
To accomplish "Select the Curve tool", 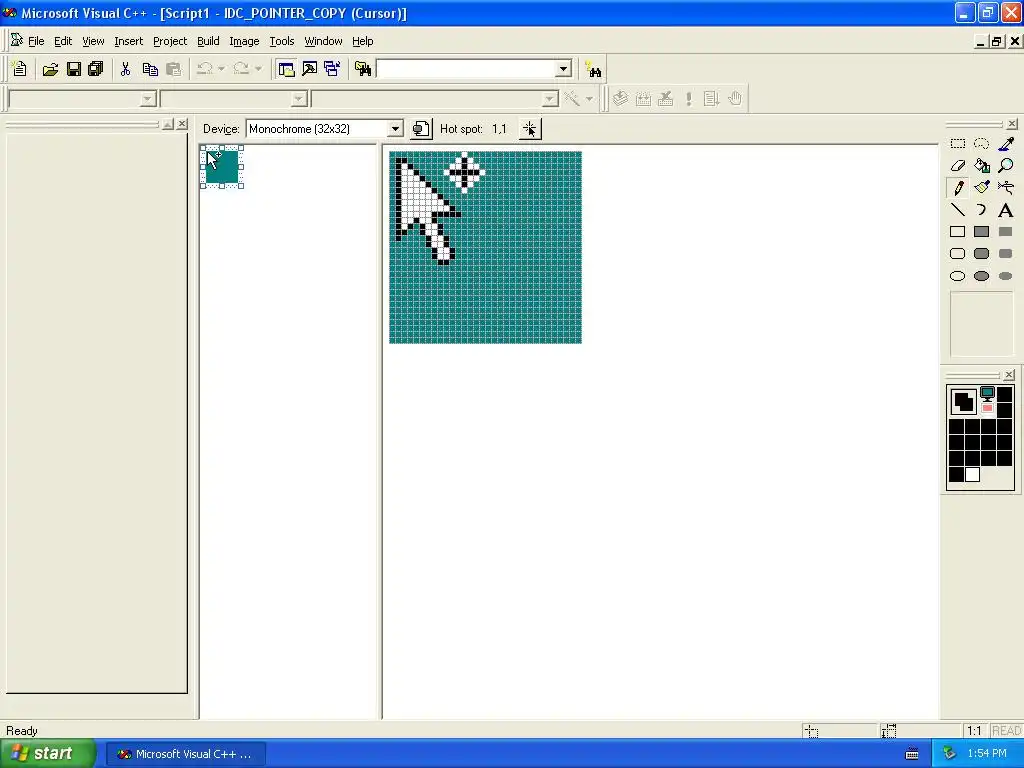I will tap(982, 210).
